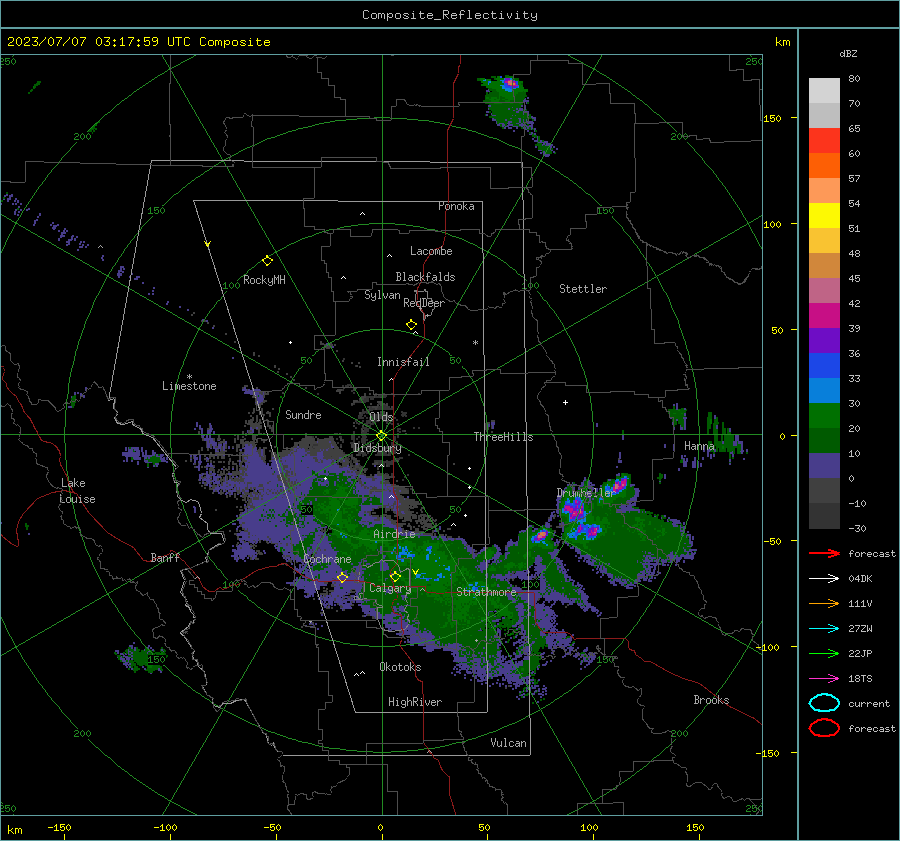Image resolution: width=900 pixels, height=841 pixels.
Task: Click the Blackfalds label
Action: [x=425, y=277]
